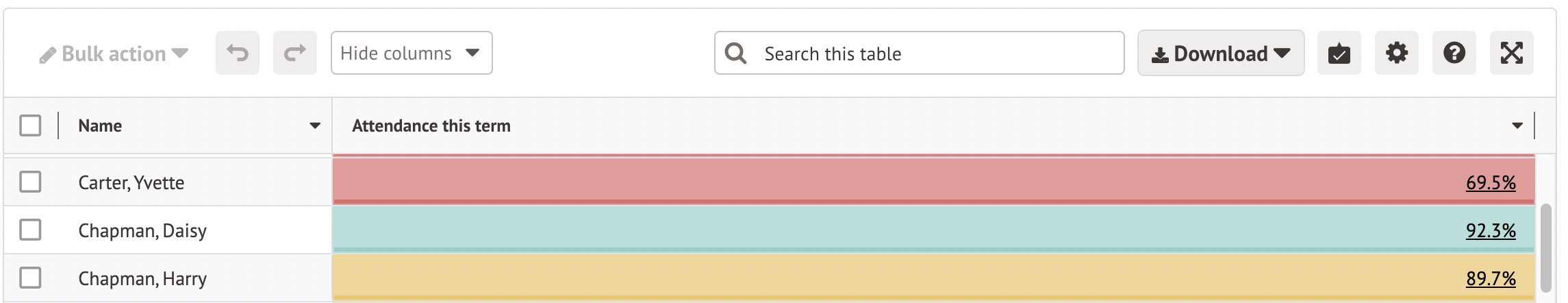Open Carter, Yvette's 69.5% attendance link
This screenshot has height=303, width=1568.
tap(1490, 182)
